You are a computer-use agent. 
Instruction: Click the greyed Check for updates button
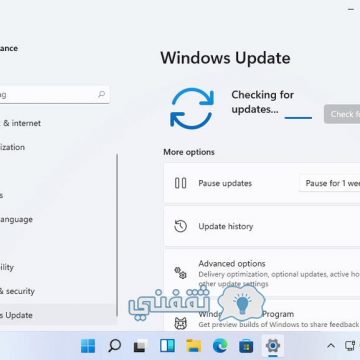342,114
